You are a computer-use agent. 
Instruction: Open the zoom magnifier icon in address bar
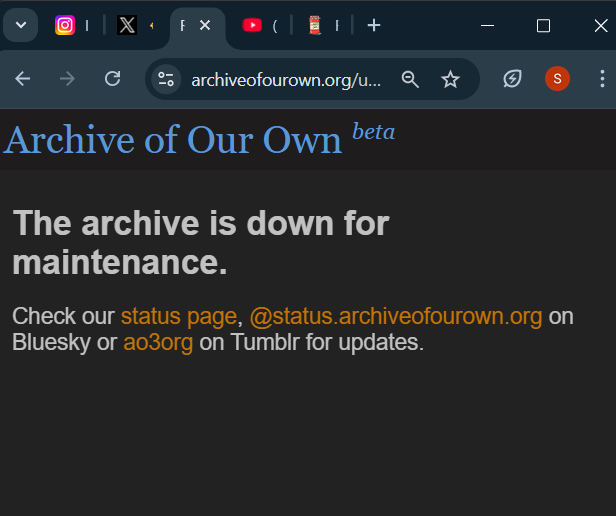(x=410, y=79)
